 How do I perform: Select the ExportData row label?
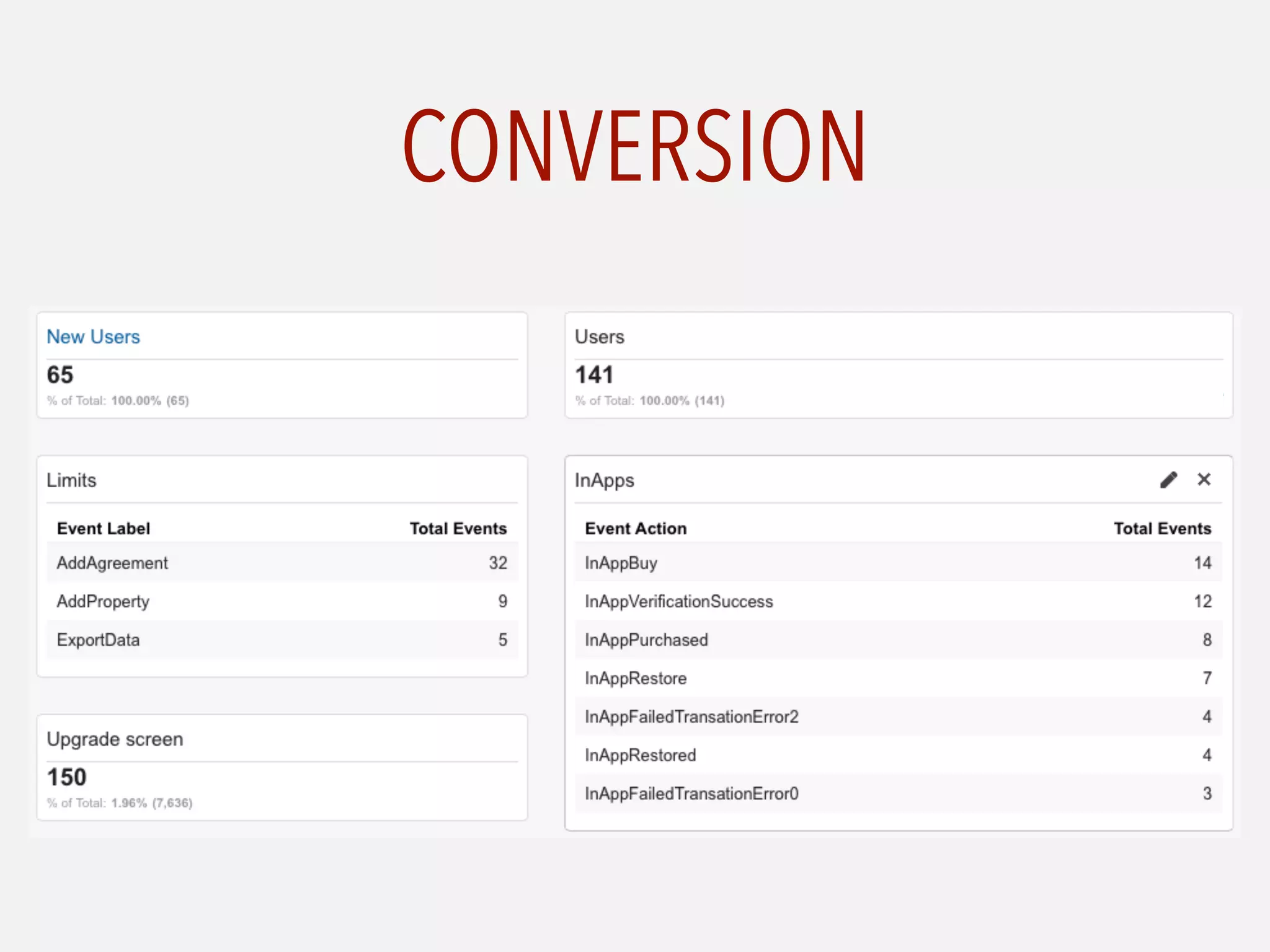click(x=98, y=640)
